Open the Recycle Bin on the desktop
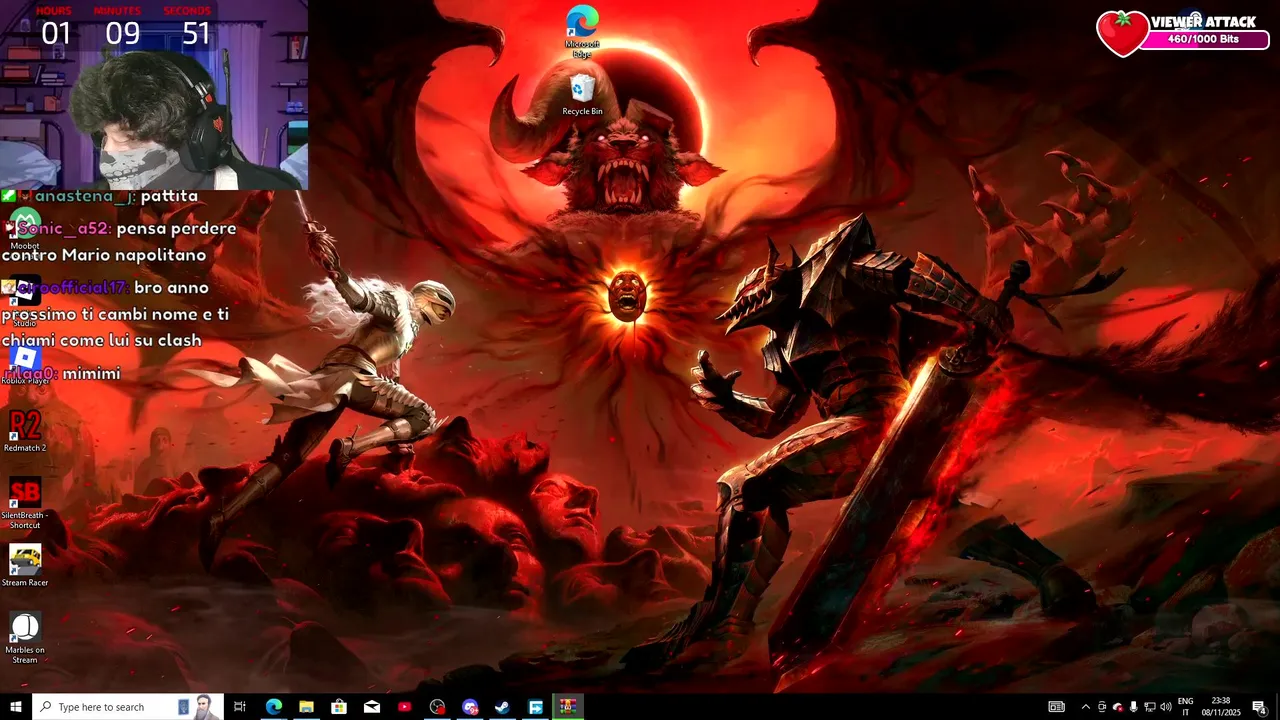This screenshot has height=720, width=1280. pos(582,97)
